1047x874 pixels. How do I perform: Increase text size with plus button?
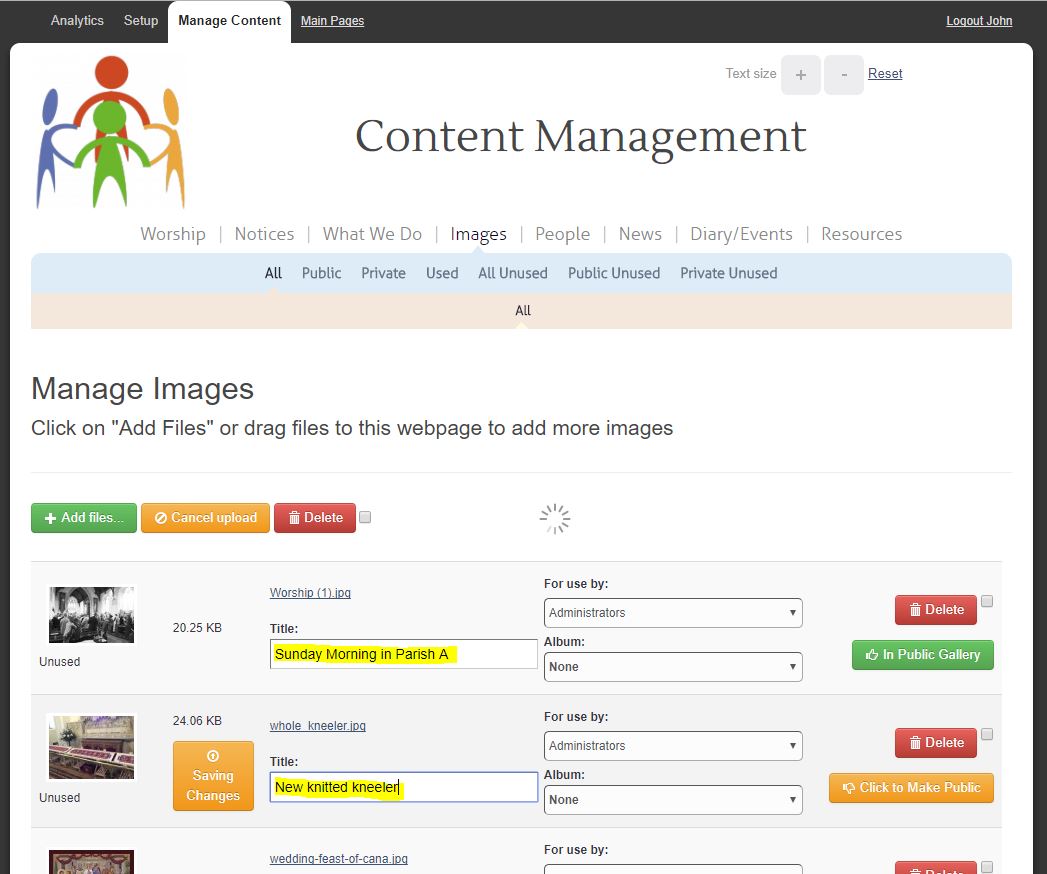[800, 75]
